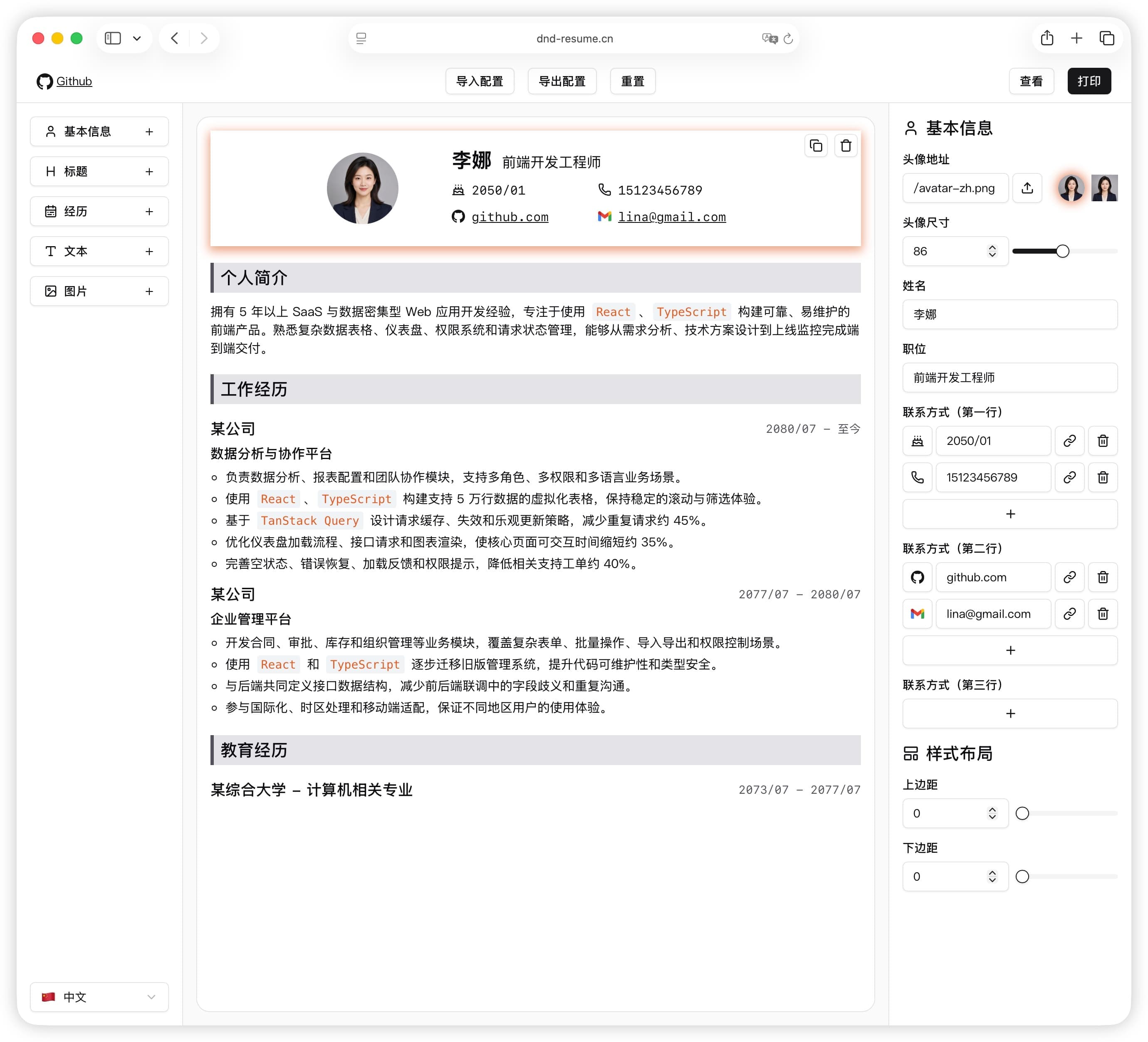The image size is (1148, 1042).
Task: Click the 导入配置 button
Action: click(480, 81)
